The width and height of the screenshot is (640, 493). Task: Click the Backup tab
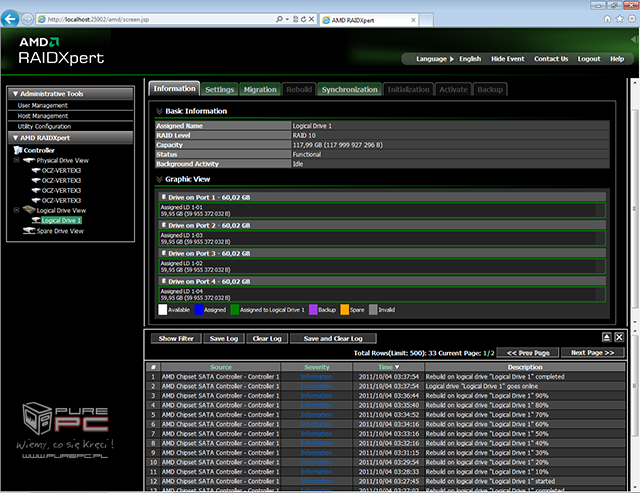(x=490, y=89)
